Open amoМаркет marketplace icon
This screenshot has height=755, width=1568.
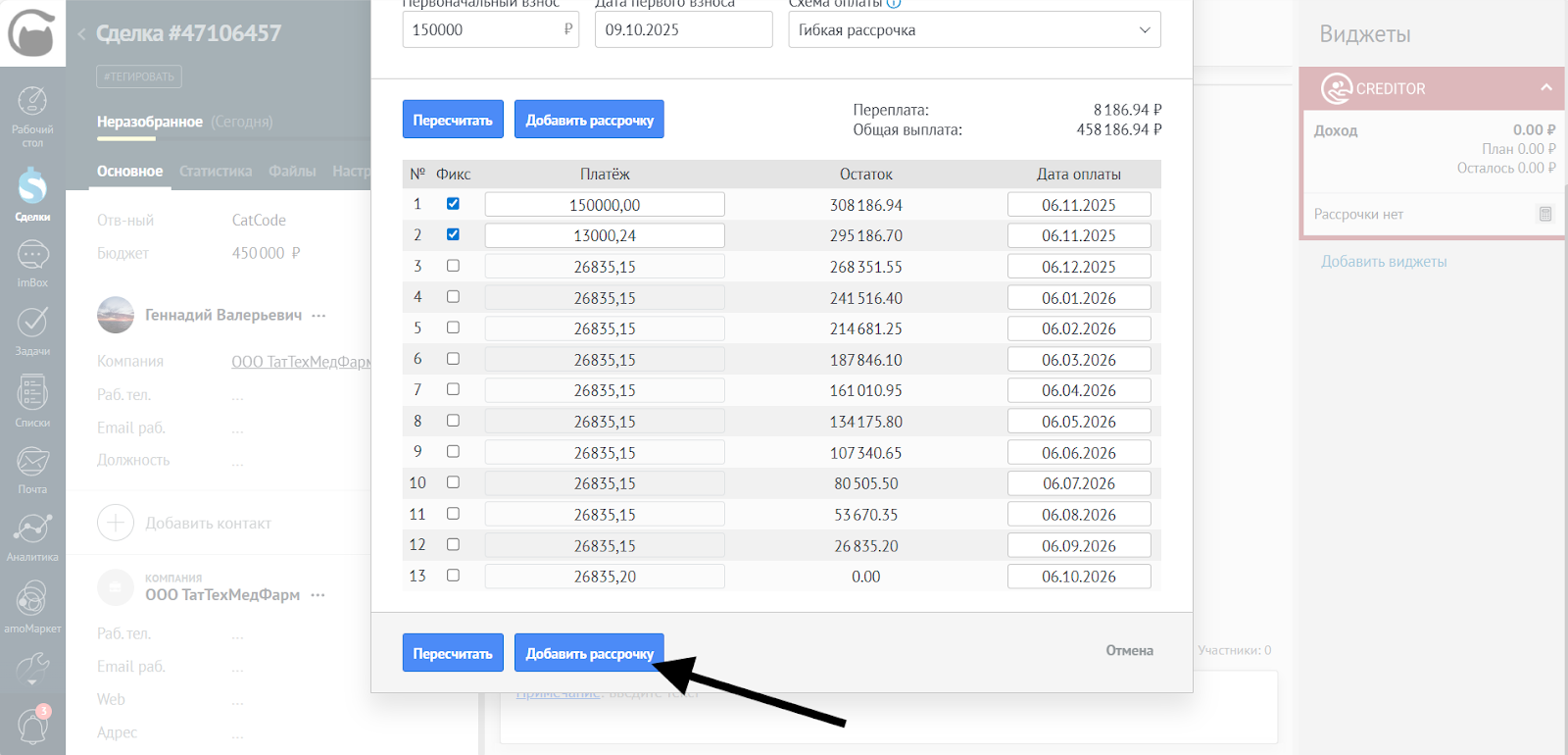pos(32,606)
